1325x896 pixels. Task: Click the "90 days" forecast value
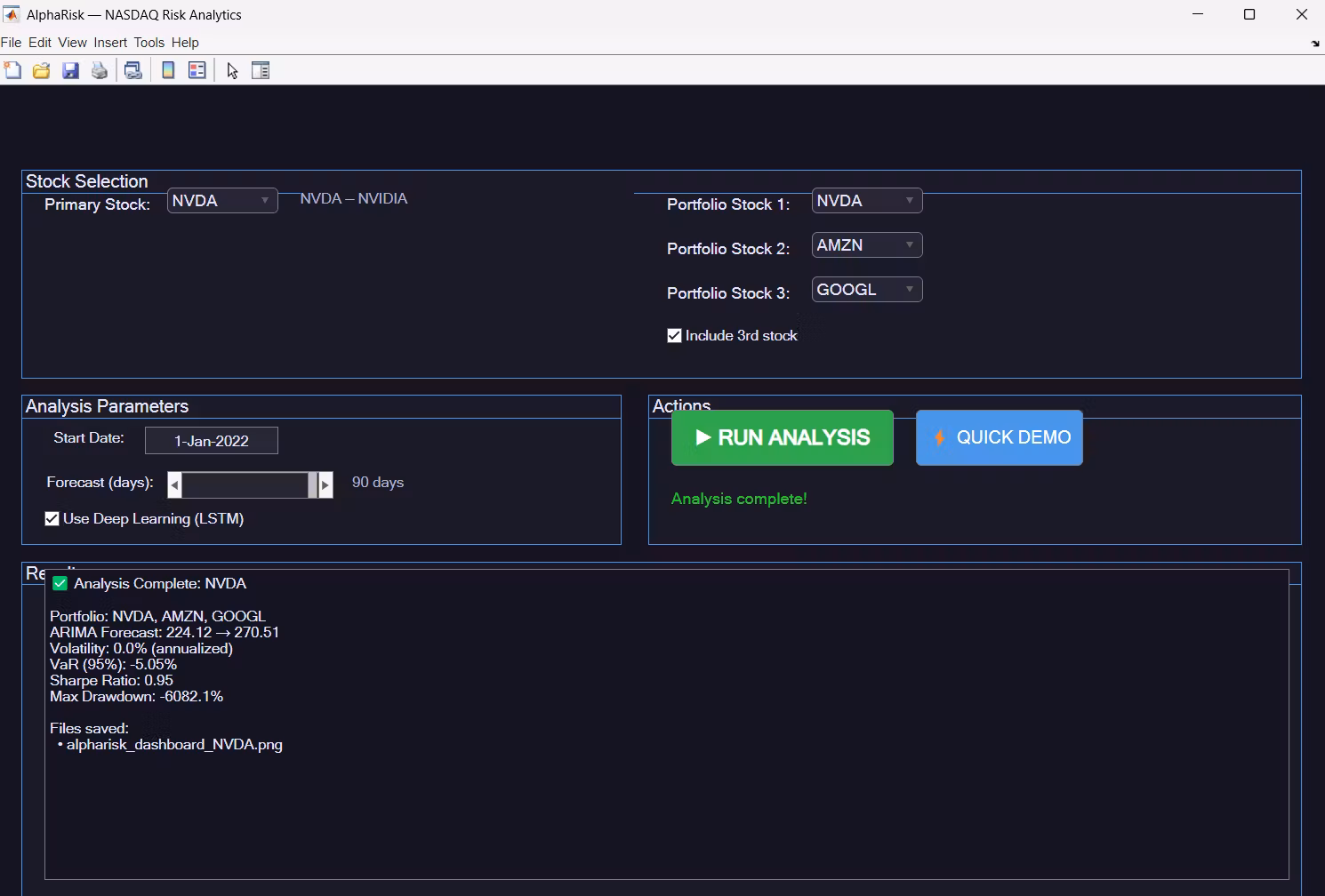[x=378, y=482]
